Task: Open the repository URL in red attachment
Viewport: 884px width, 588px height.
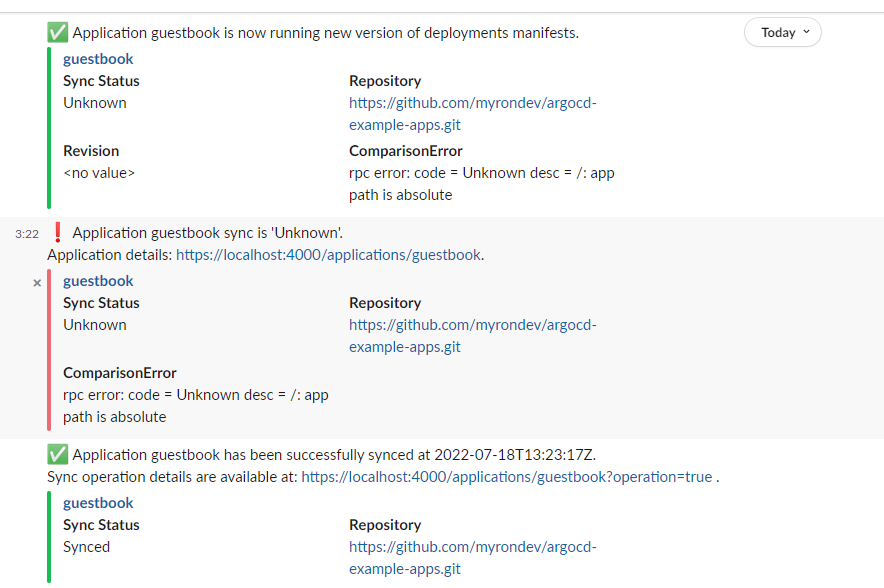Action: [x=472, y=336]
